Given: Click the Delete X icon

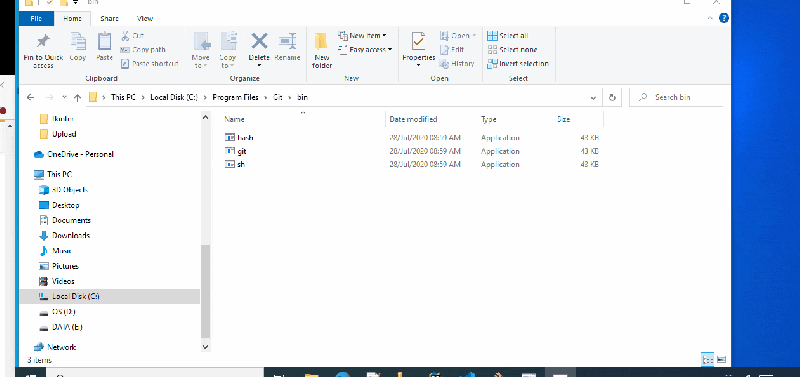Looking at the screenshot, I should [259, 41].
